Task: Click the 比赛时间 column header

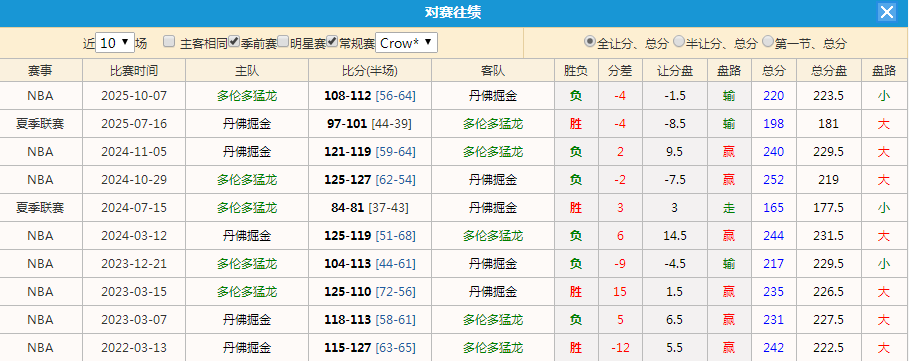Action: [134, 71]
